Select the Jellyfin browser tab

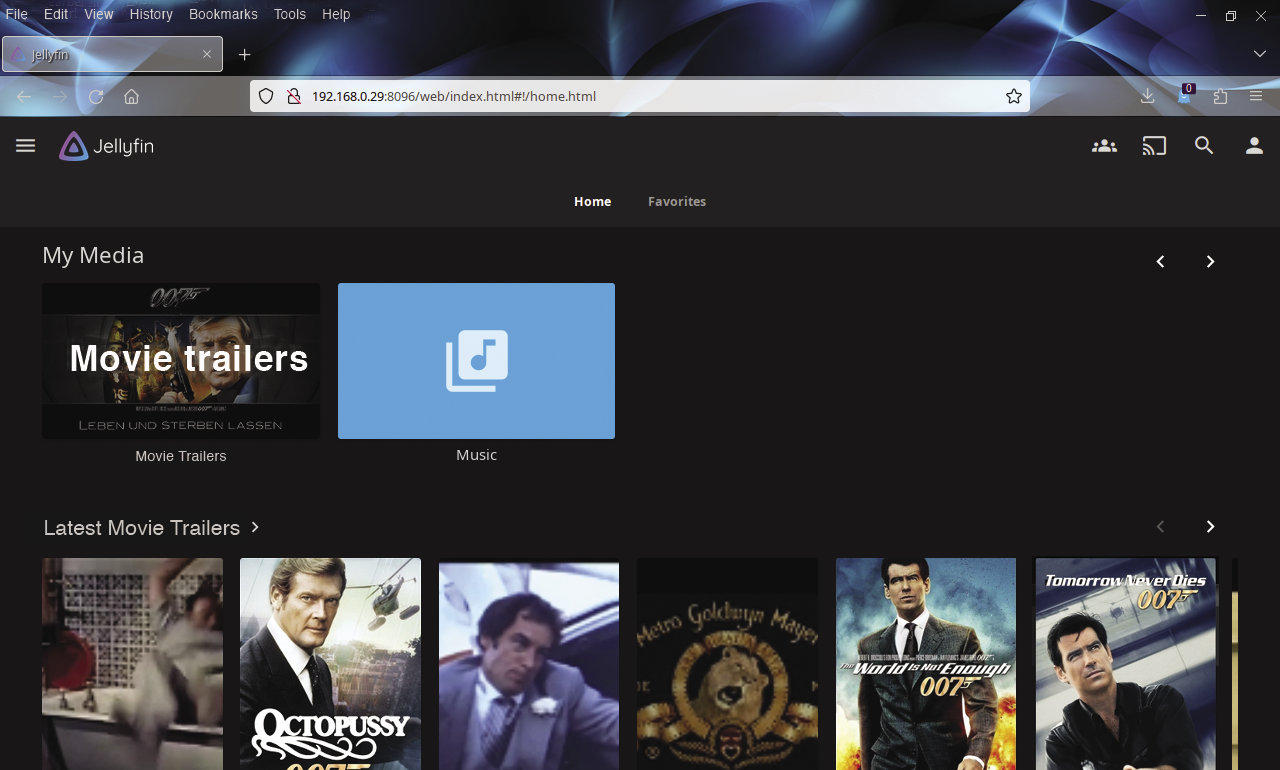tap(112, 54)
